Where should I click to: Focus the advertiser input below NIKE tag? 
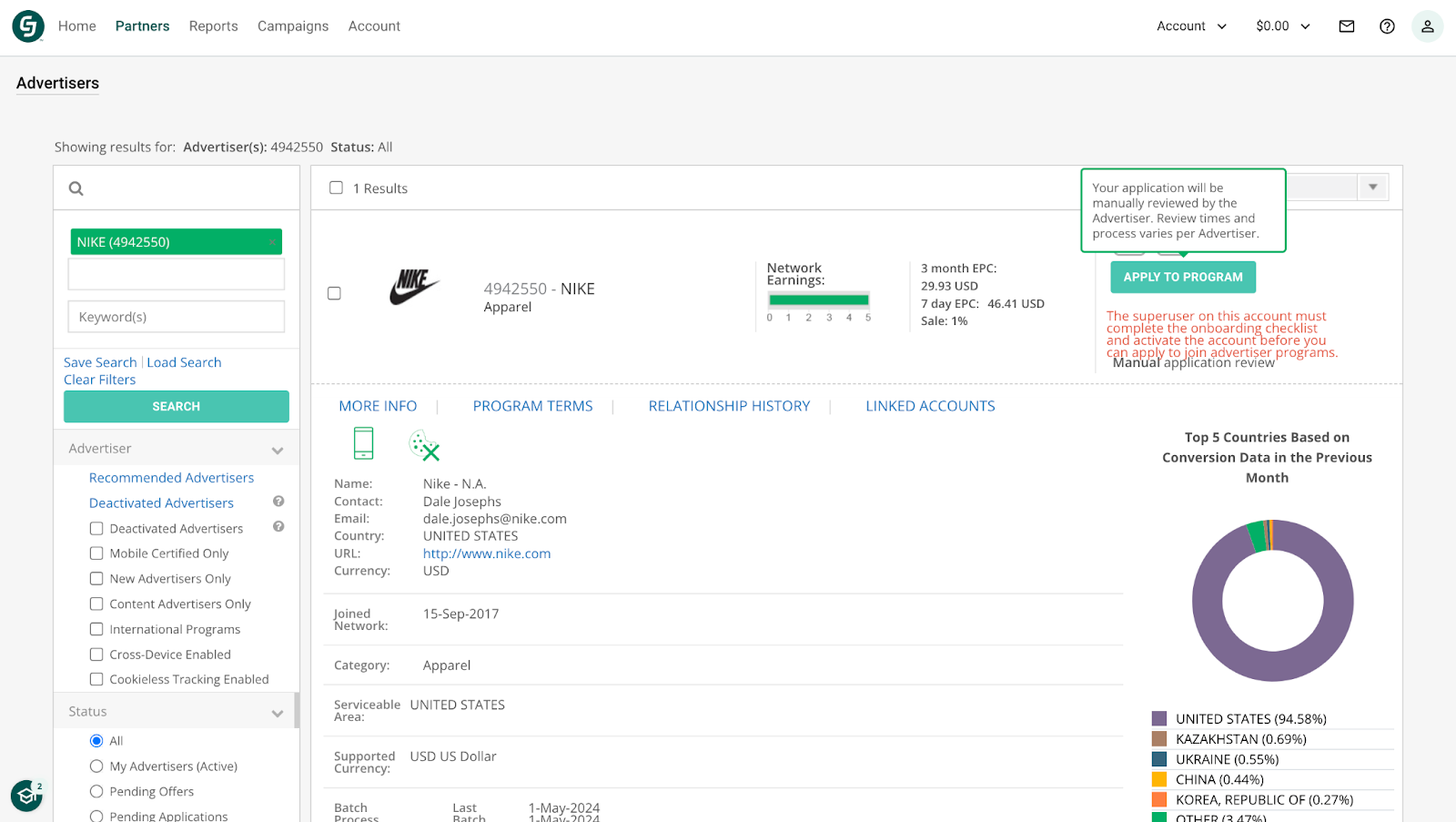coord(177,274)
